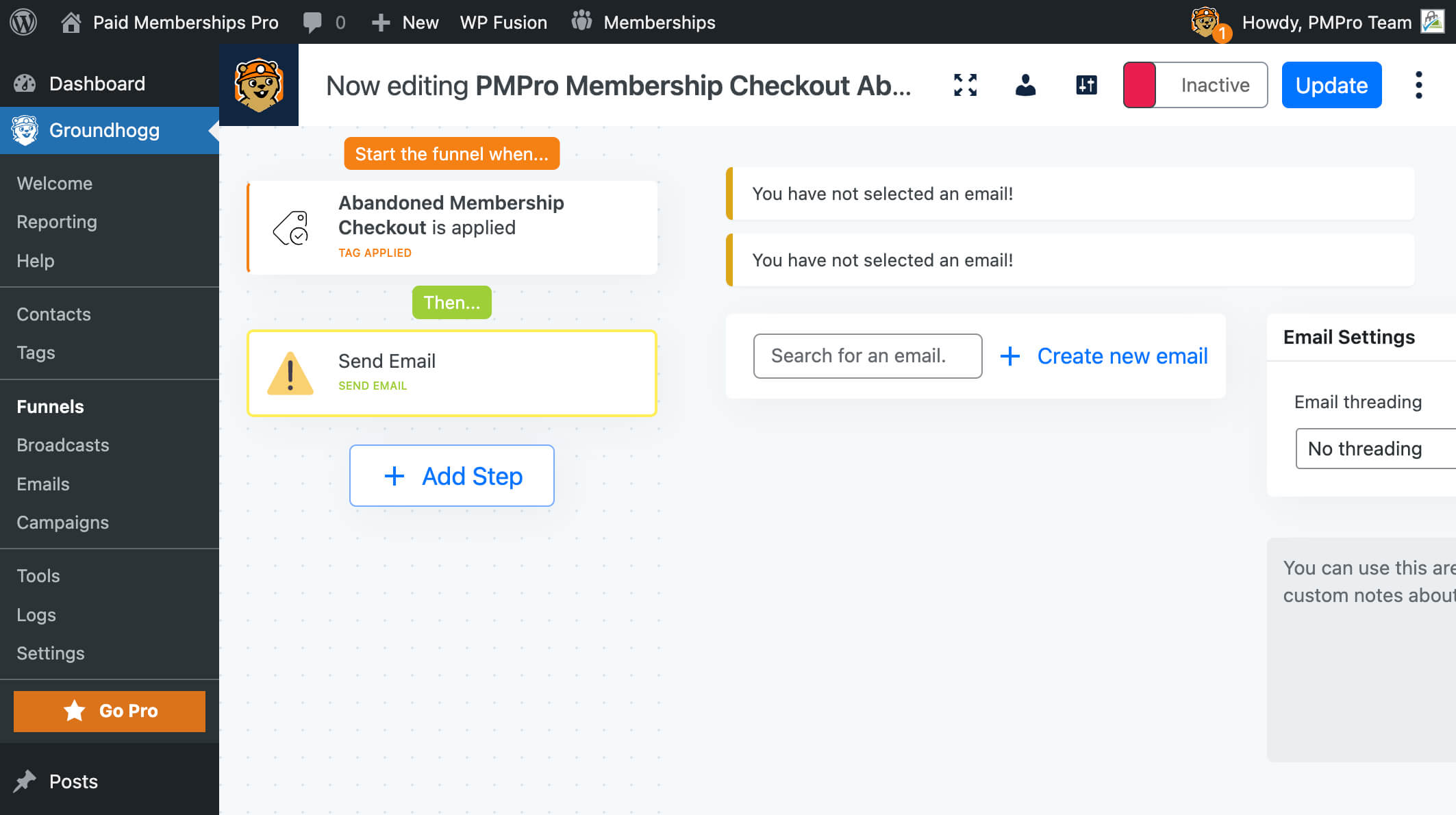
Task: Click the Go Pro upgrade button
Action: pyautogui.click(x=109, y=711)
